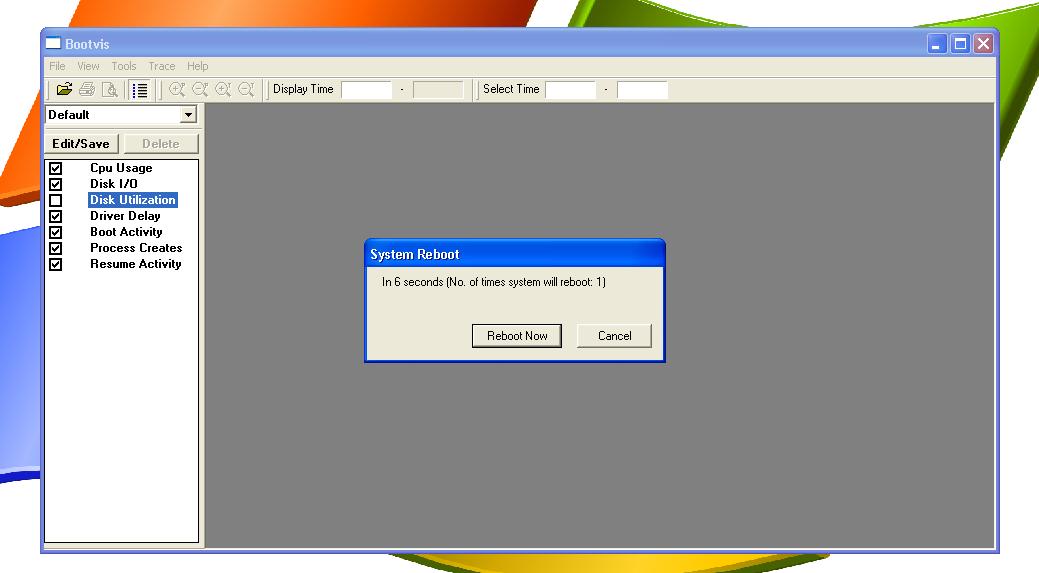
Task: Uncheck the Driver Delay checkbox
Action: coord(56,216)
